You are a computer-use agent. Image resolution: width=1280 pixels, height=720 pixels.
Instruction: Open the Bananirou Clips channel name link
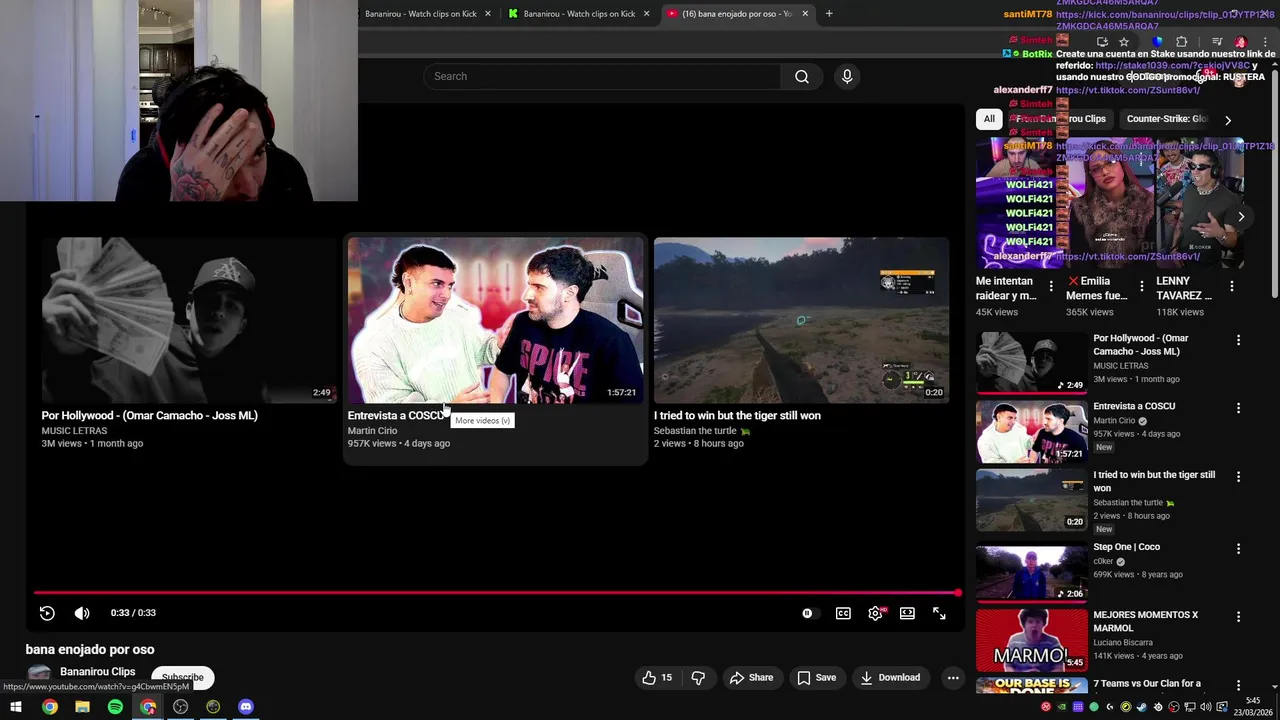point(97,672)
